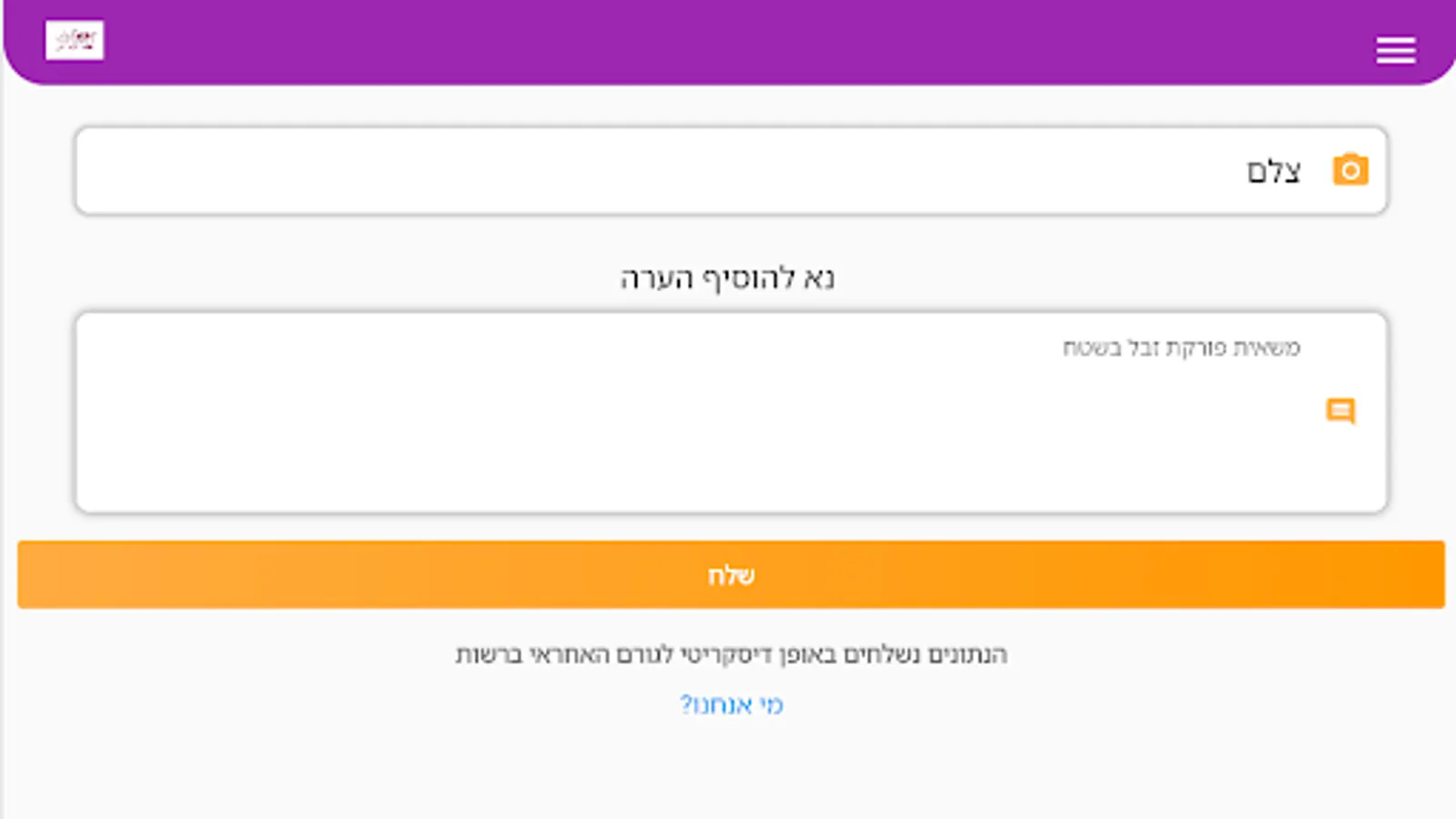
Task: Click the white space left of the comment placeholder
Action: pyautogui.click(x=546, y=348)
